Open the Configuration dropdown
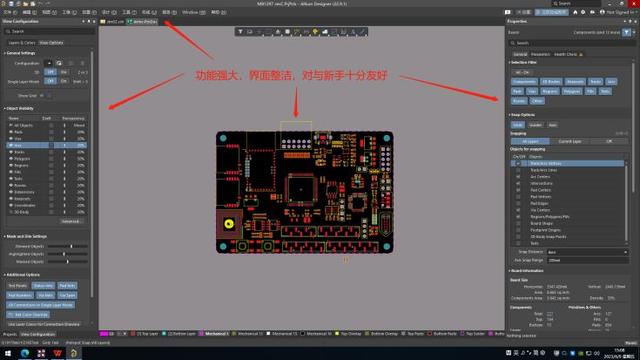This screenshot has height=360, width=640. (x=48, y=63)
